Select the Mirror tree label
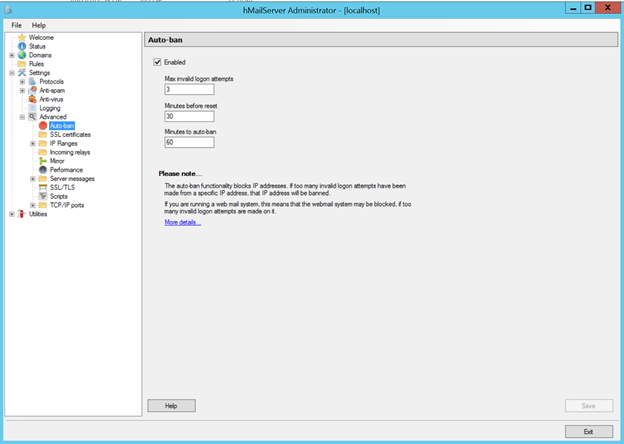Screen dimensions: 624x444 tap(57, 161)
